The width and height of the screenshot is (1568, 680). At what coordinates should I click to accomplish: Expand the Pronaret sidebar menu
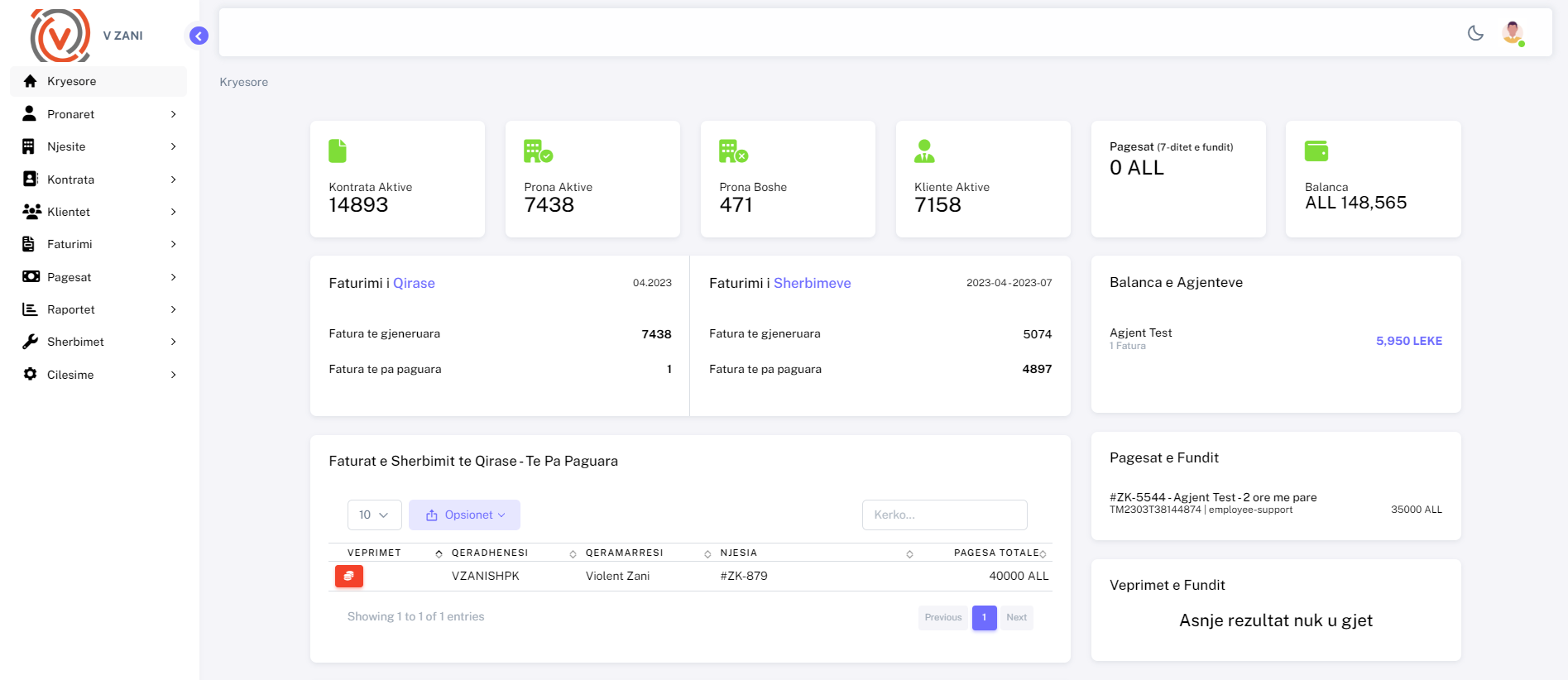tap(99, 114)
